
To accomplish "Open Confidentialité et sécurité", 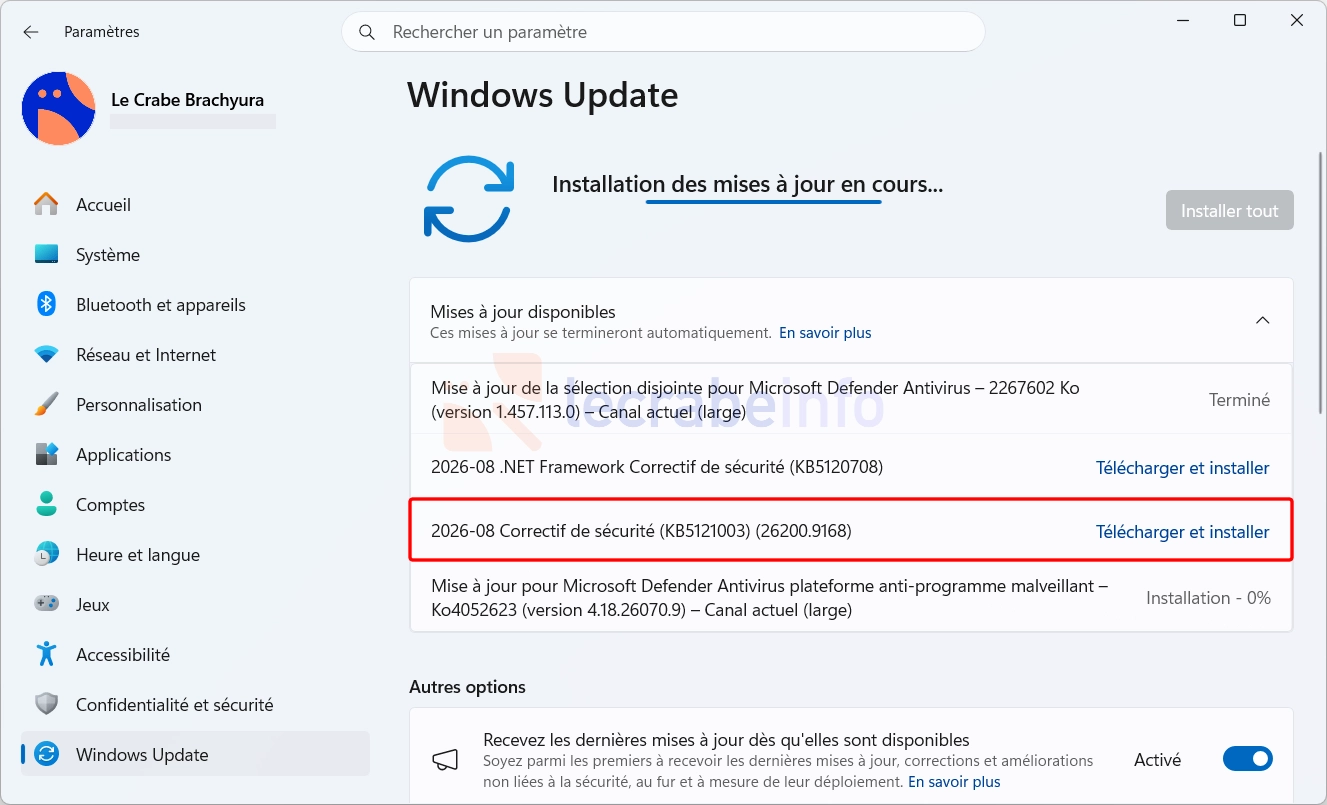I will [x=195, y=704].
